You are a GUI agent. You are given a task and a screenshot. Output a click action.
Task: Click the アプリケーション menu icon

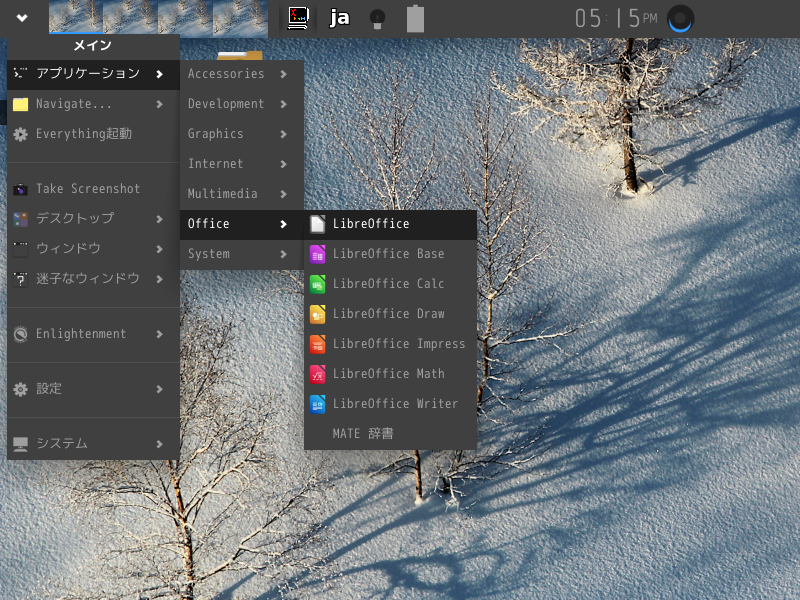(20, 73)
